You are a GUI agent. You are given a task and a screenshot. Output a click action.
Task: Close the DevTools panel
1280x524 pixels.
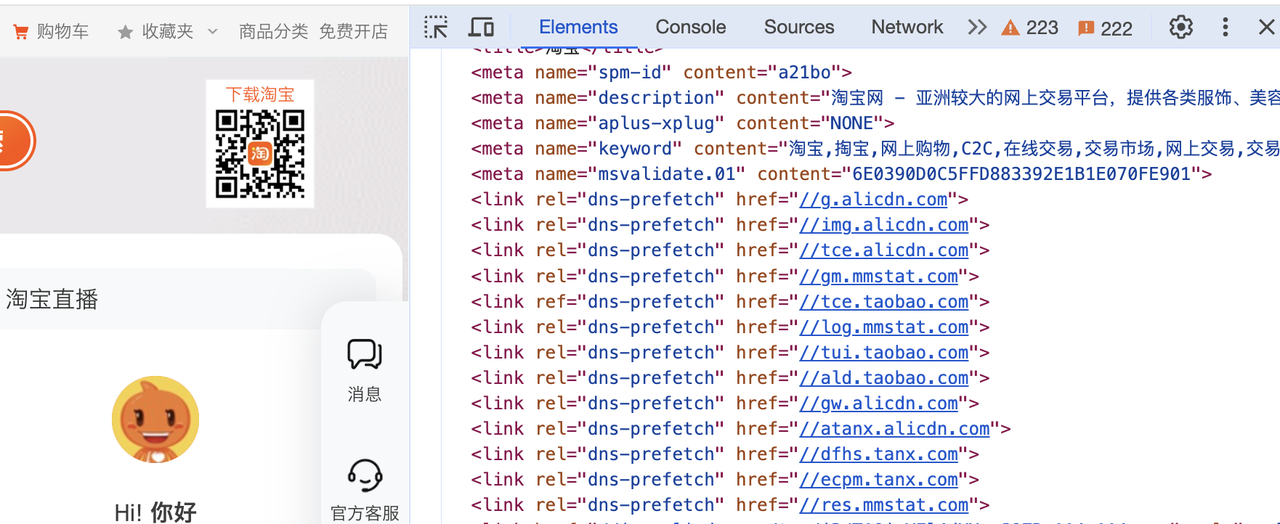pos(1266,27)
